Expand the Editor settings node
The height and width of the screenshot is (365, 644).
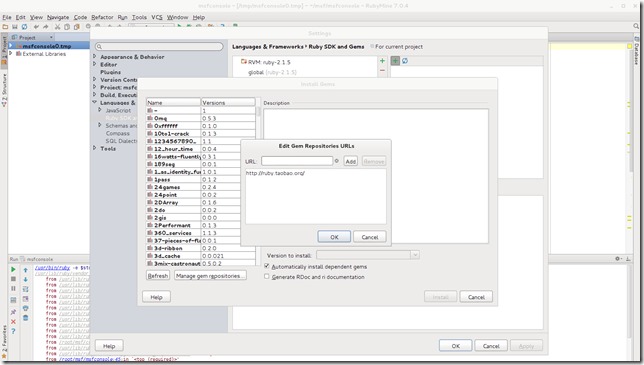point(95,64)
